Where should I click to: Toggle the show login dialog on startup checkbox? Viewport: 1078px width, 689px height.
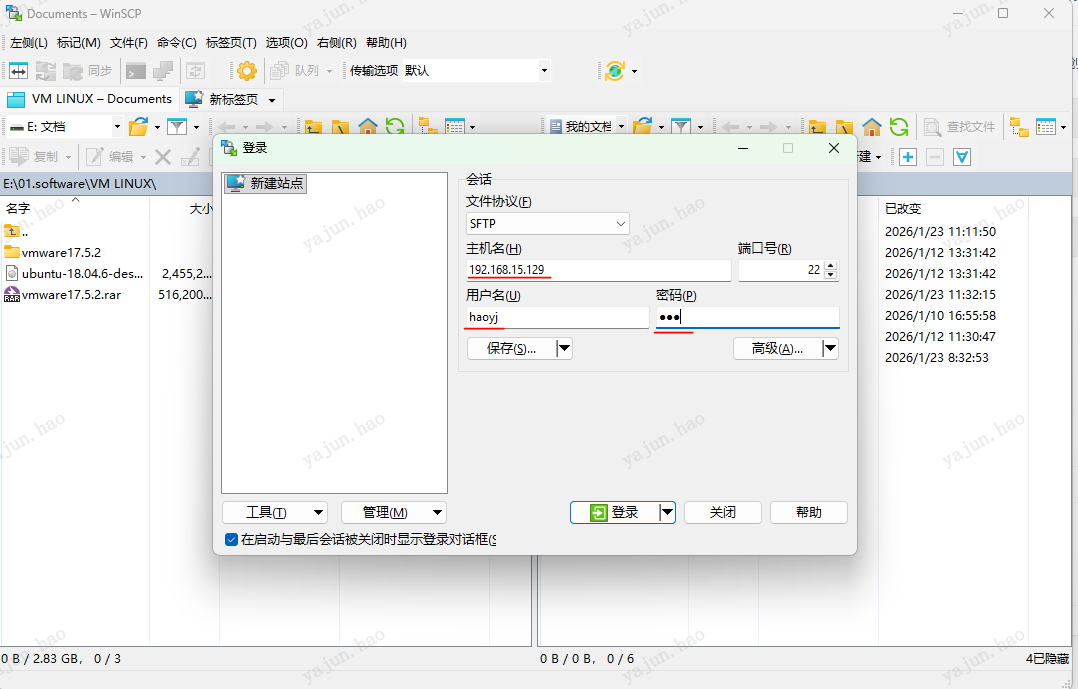(x=232, y=540)
